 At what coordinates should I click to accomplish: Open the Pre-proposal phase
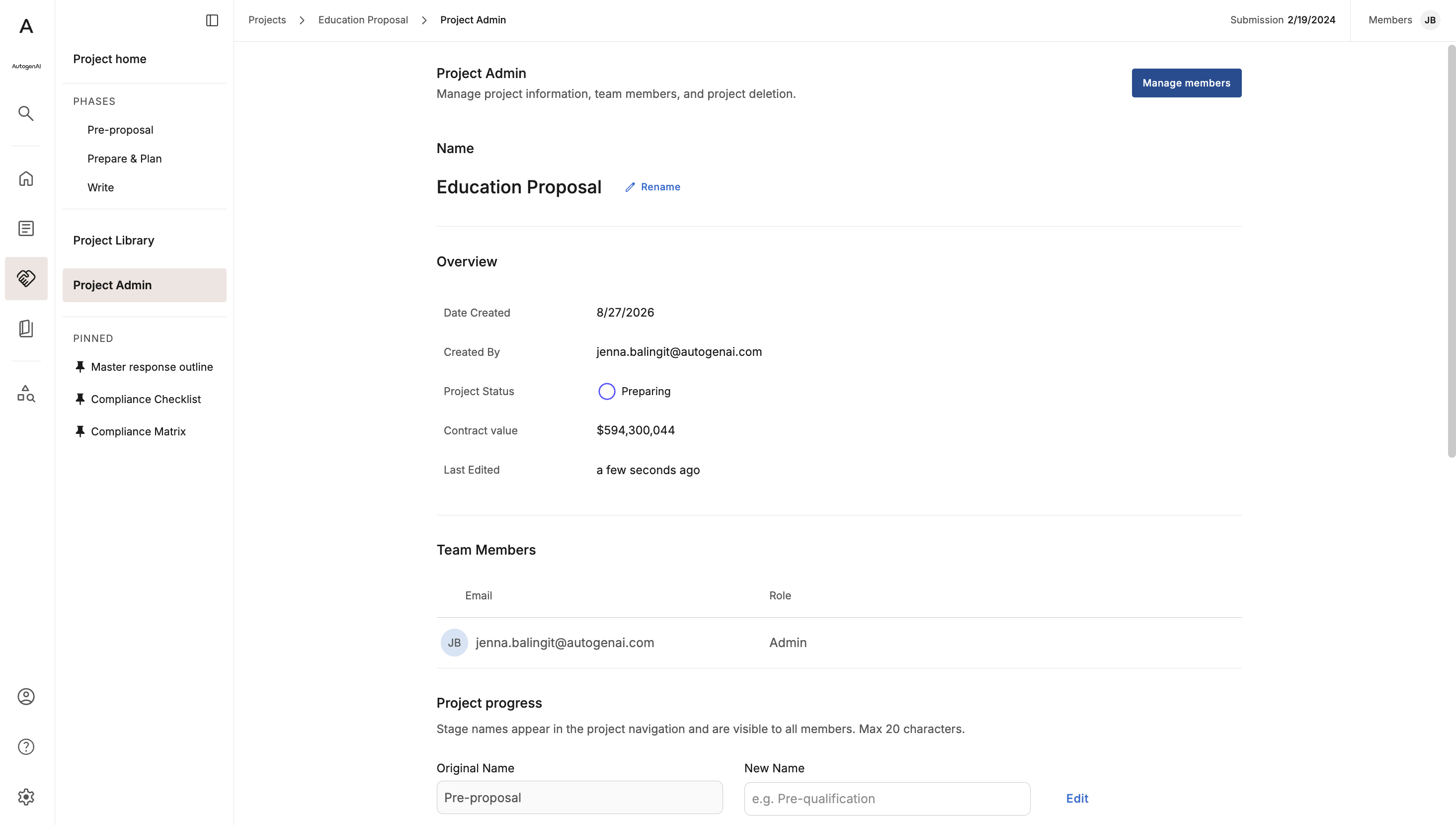(x=120, y=130)
